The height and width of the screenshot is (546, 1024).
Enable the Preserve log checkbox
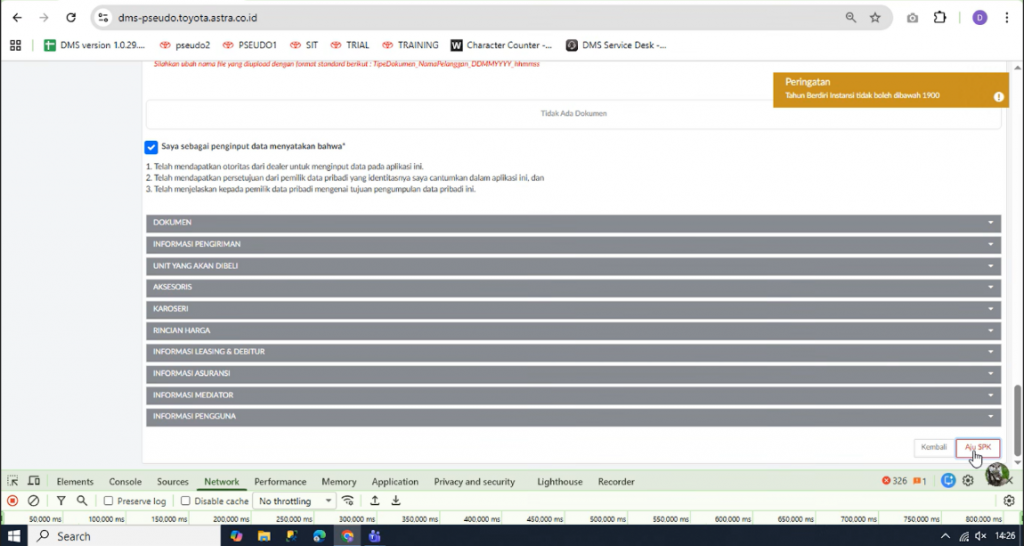point(109,501)
